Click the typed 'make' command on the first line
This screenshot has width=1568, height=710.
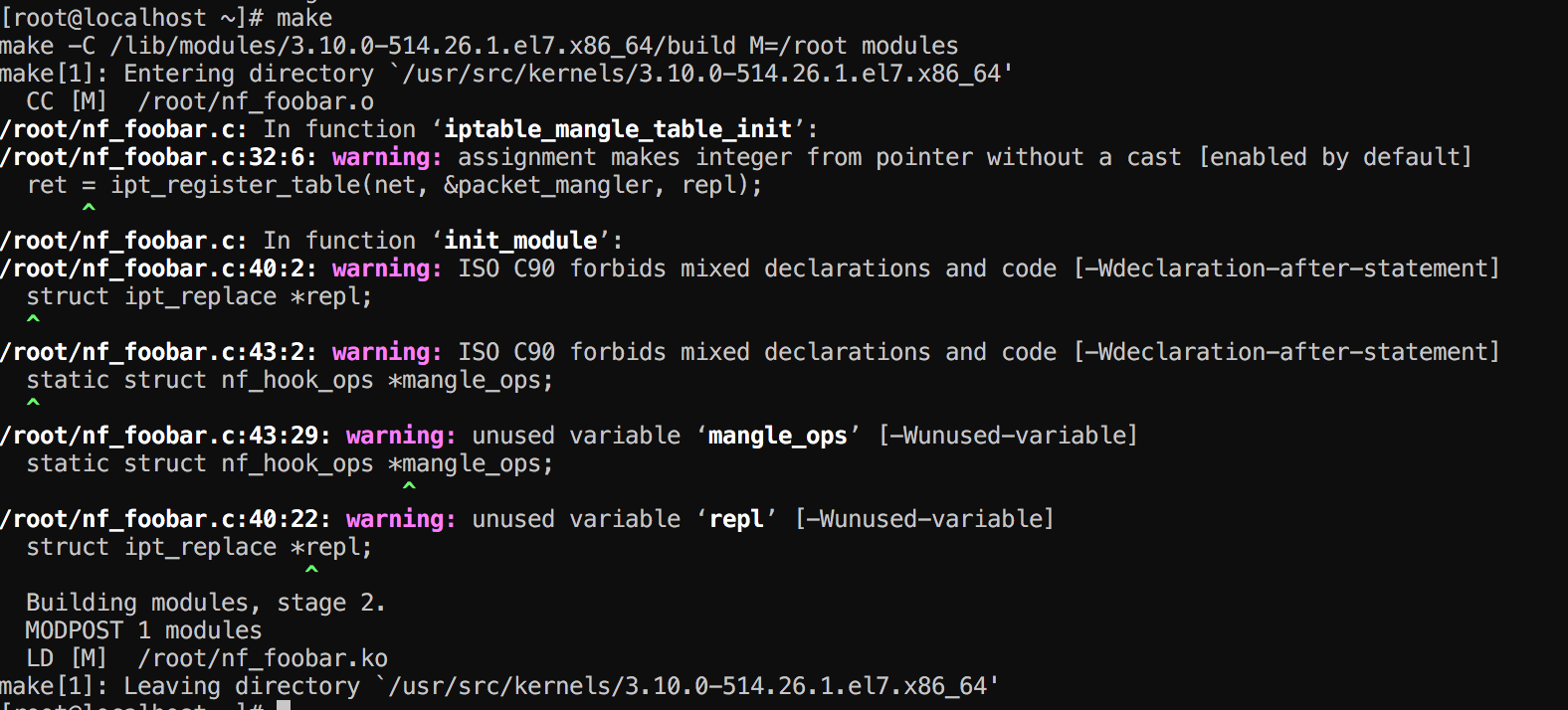(304, 18)
